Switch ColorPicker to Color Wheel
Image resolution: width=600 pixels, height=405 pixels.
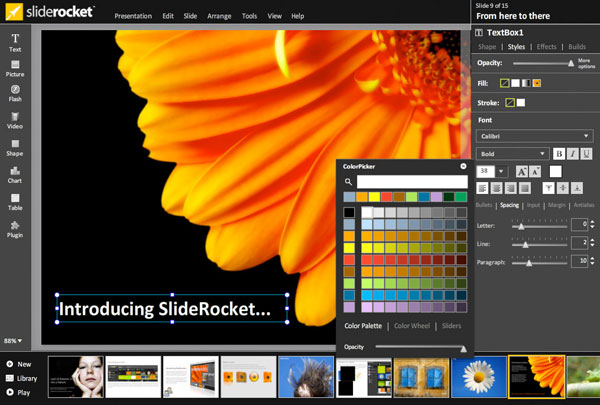click(412, 326)
